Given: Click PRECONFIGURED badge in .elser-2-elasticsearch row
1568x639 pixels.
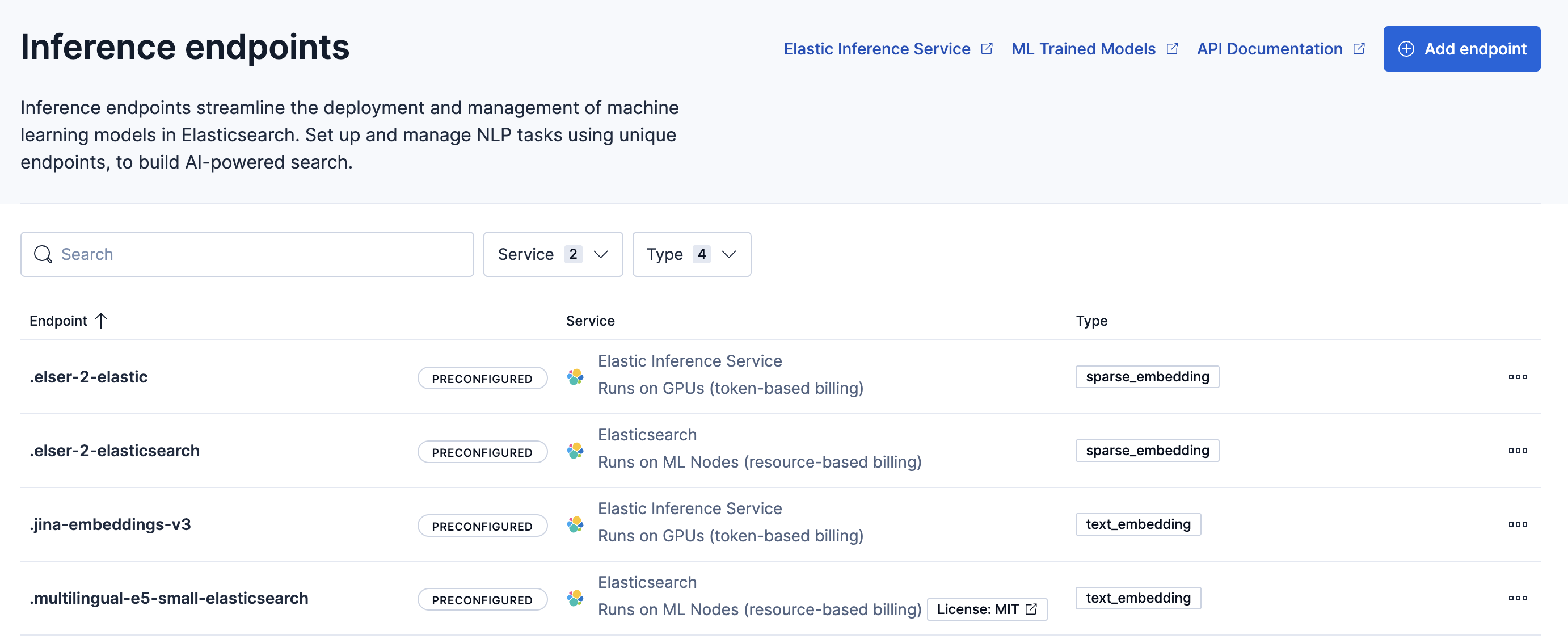Looking at the screenshot, I should point(482,452).
